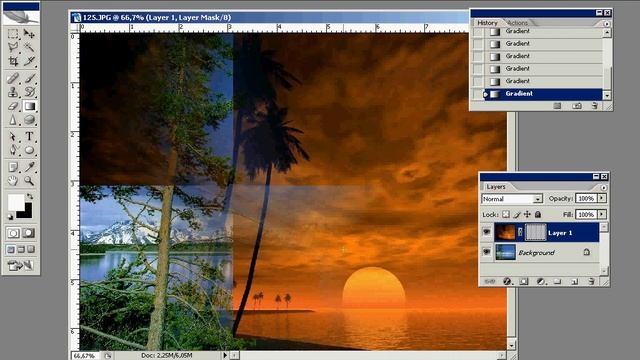Choose Full Screen Mode with menu bar

pos(21,249)
